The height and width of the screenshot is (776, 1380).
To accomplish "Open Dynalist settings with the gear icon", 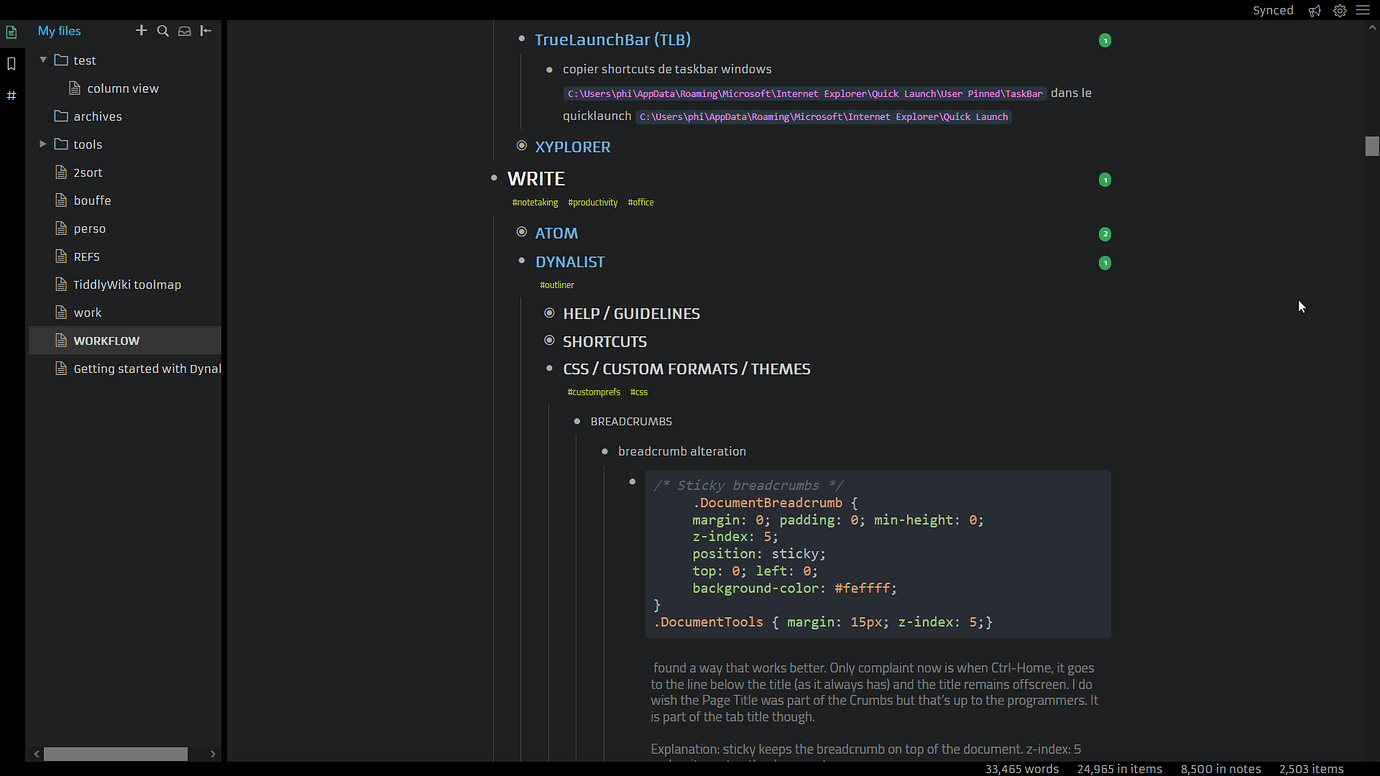I will coord(1340,10).
